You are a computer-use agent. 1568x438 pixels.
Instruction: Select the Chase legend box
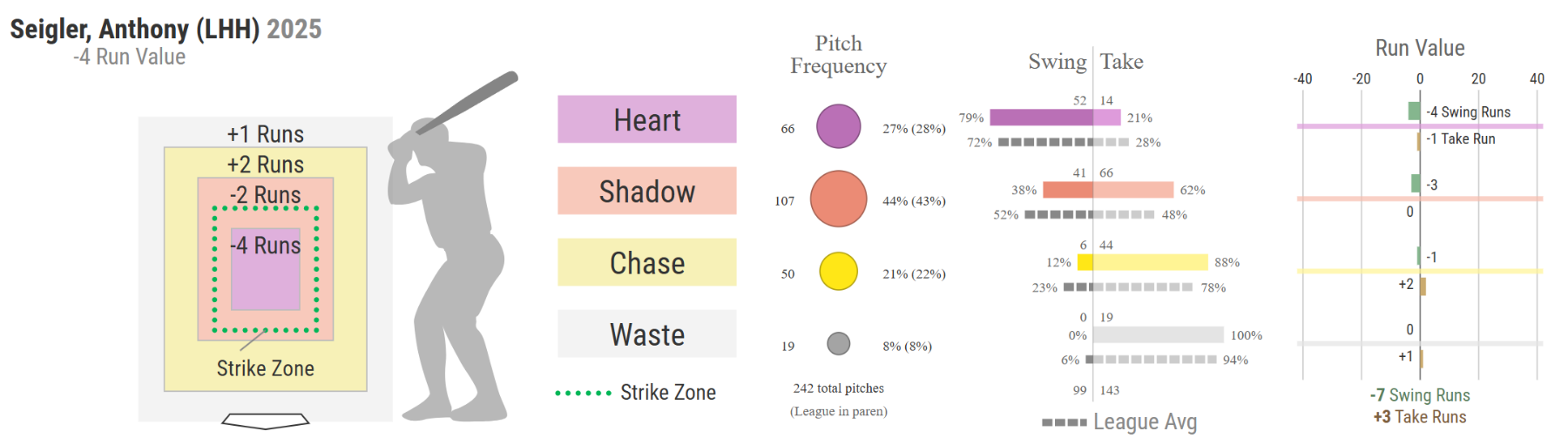pos(646,262)
